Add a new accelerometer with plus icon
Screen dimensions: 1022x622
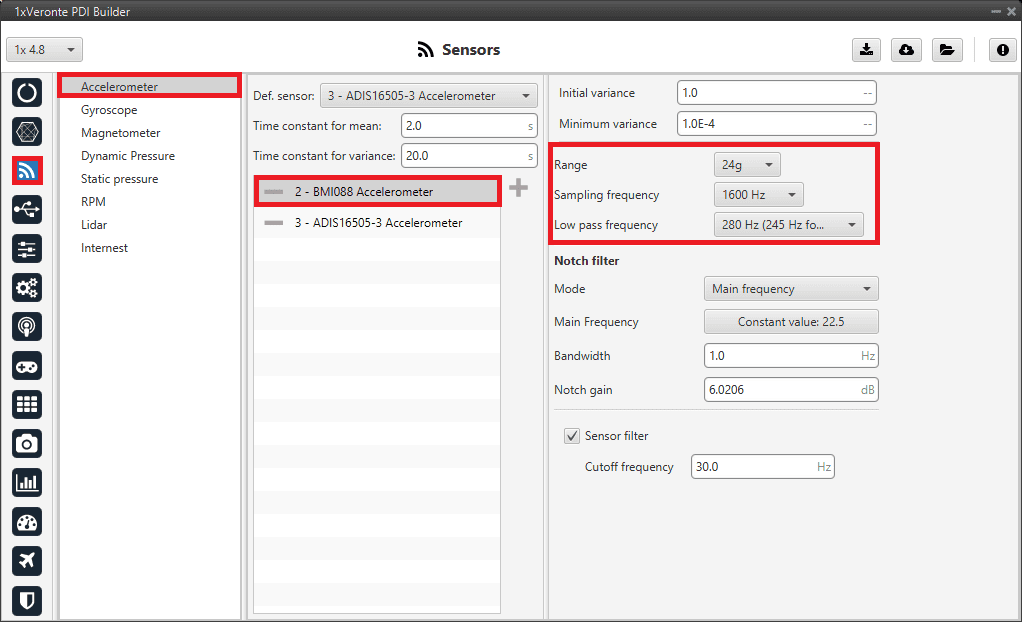coord(518,188)
